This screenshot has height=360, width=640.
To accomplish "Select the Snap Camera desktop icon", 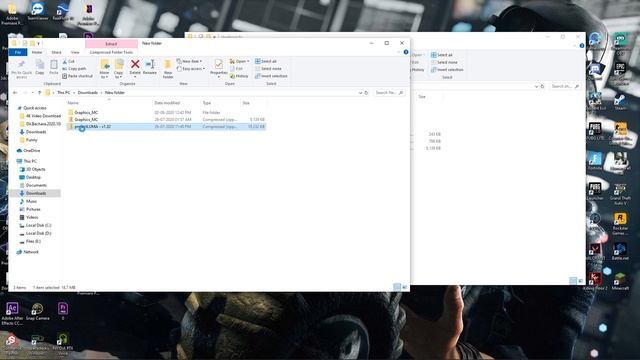I will [x=37, y=312].
